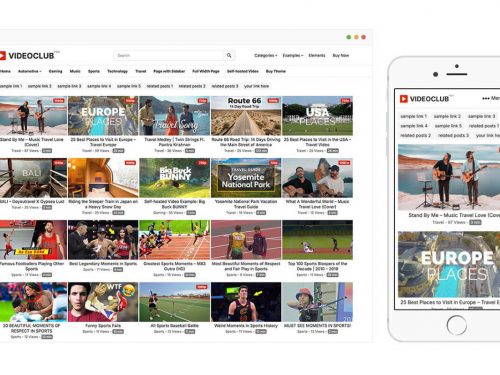Open the Yosemite National Park thumbnail

click(x=246, y=178)
